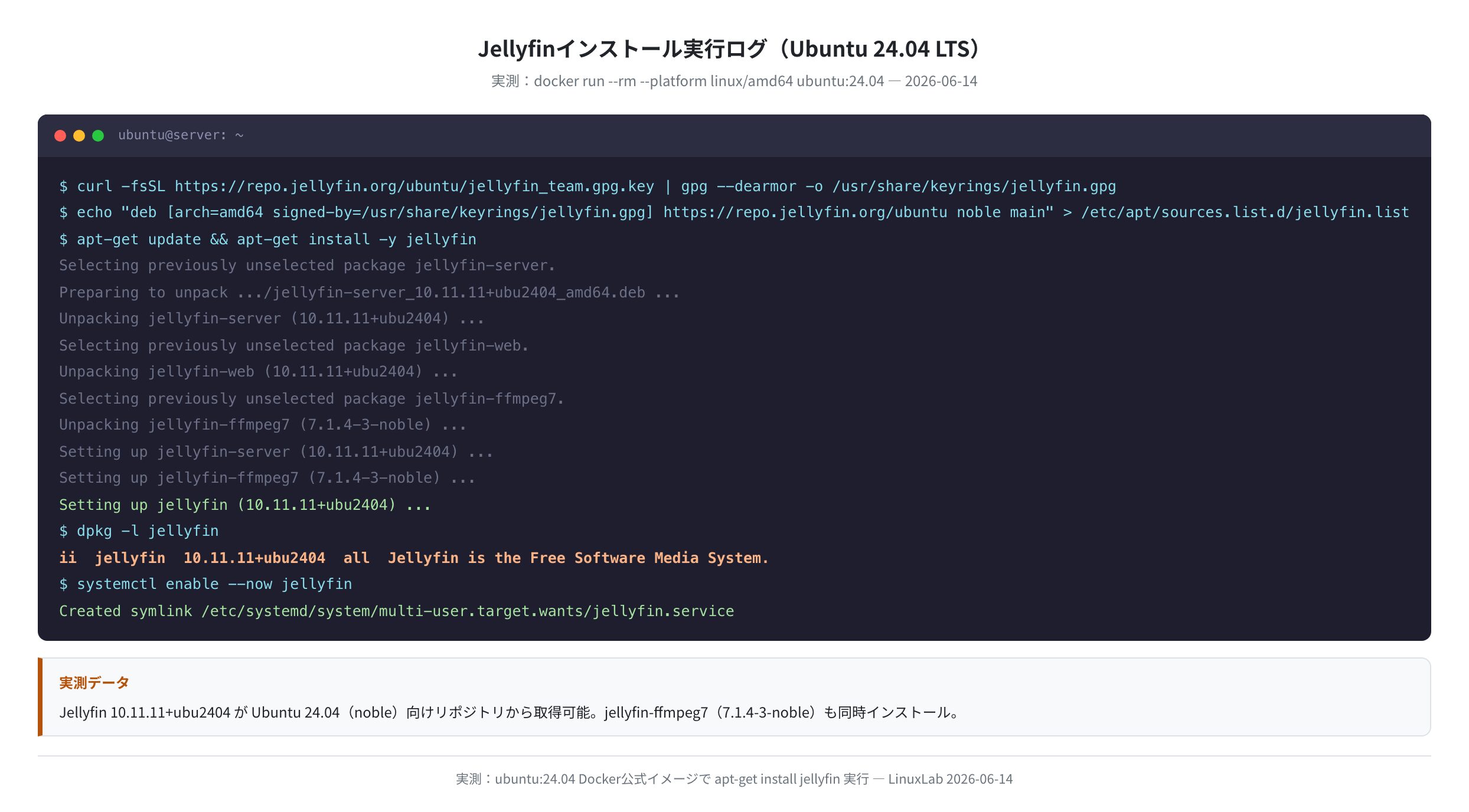The width and height of the screenshot is (1469, 812).
Task: Click 'Selecting previously unselected package jellyfin-server.'
Action: tap(307, 266)
